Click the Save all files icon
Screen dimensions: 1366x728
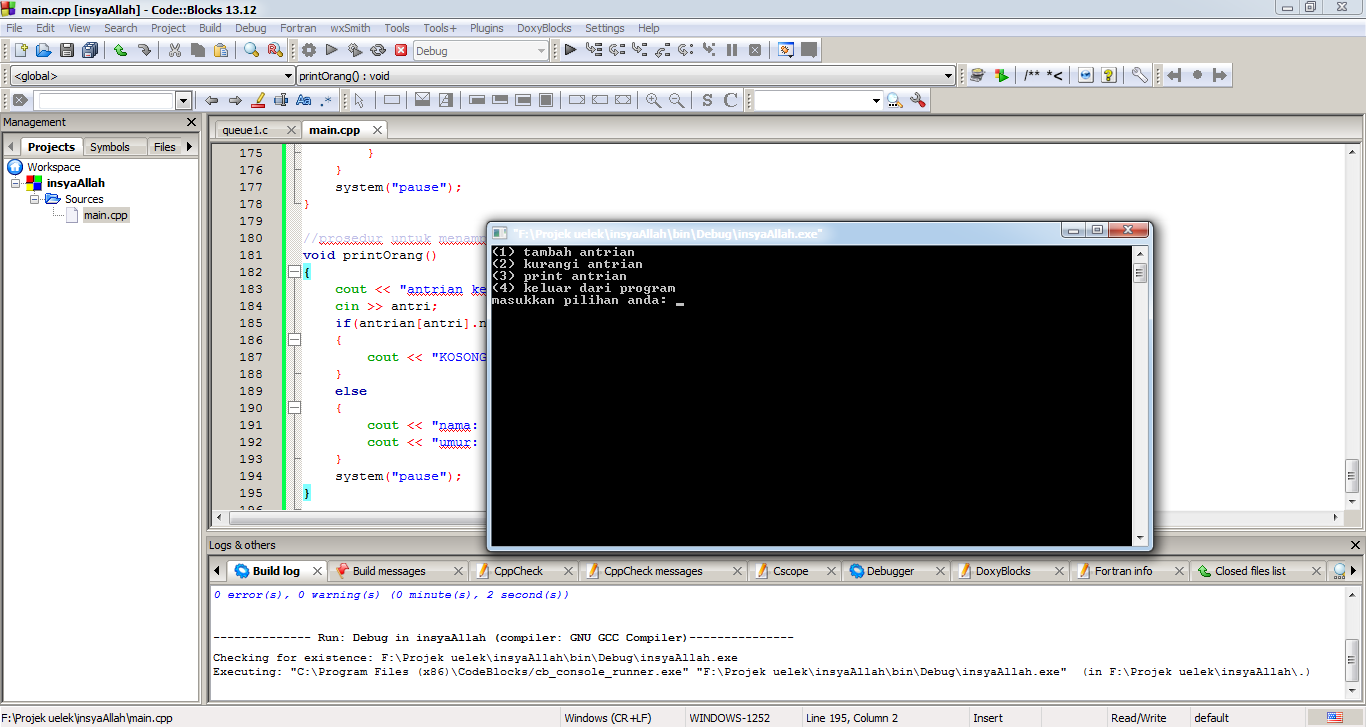click(x=90, y=50)
